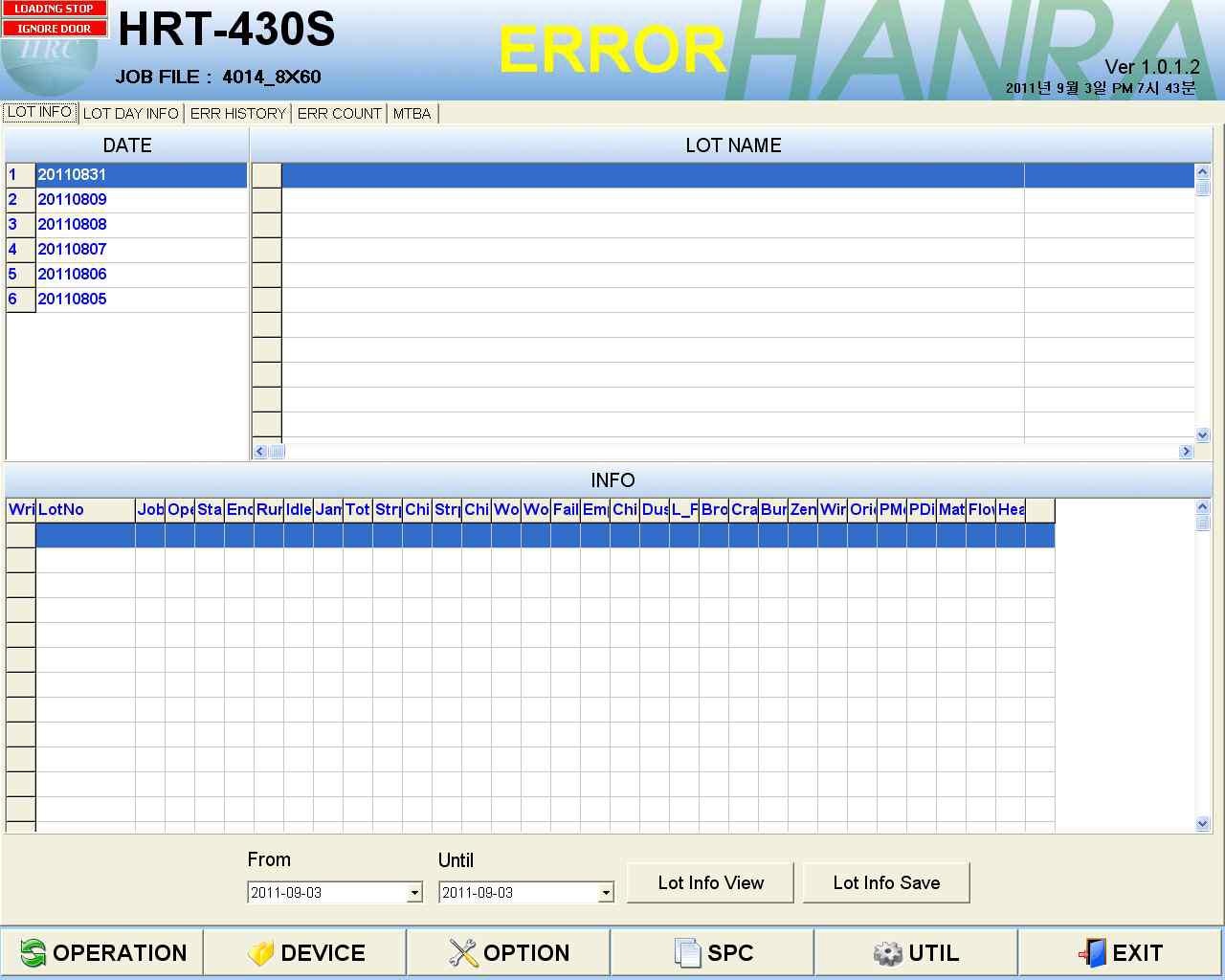Click the Bro column header
The width and height of the screenshot is (1225, 980).
coord(714,510)
